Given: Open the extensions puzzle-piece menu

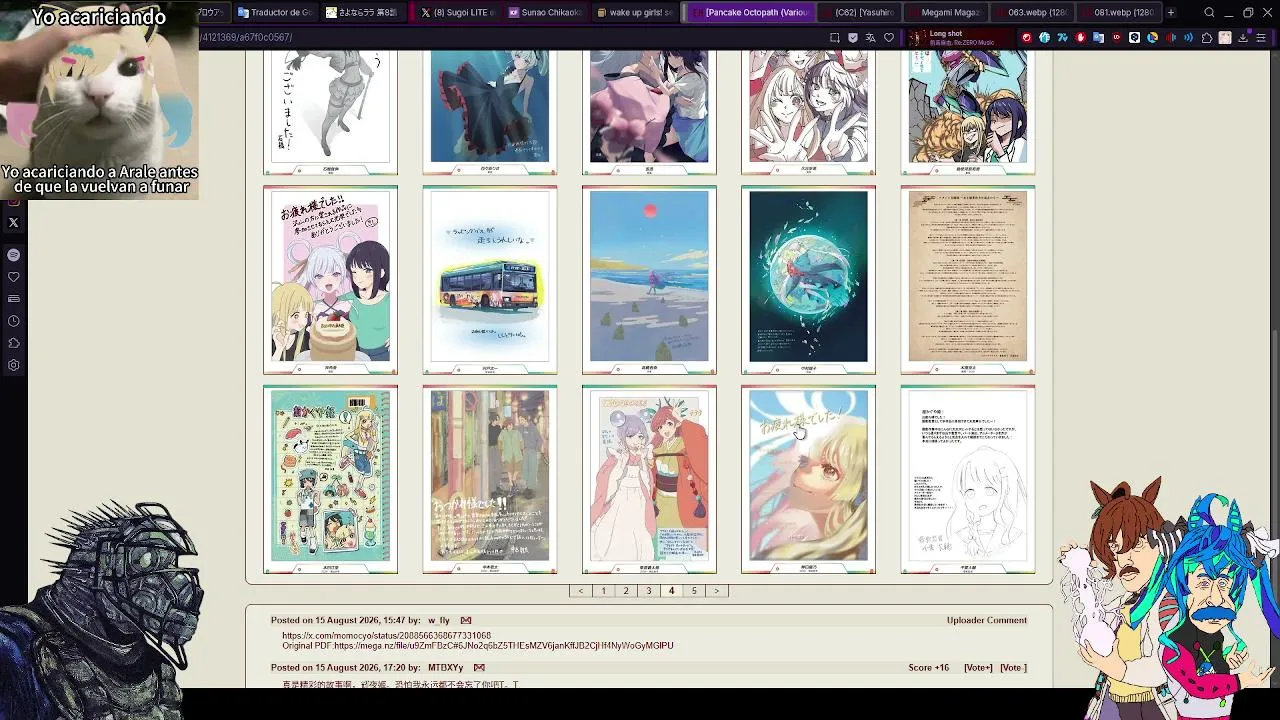Looking at the screenshot, I should [x=1207, y=38].
